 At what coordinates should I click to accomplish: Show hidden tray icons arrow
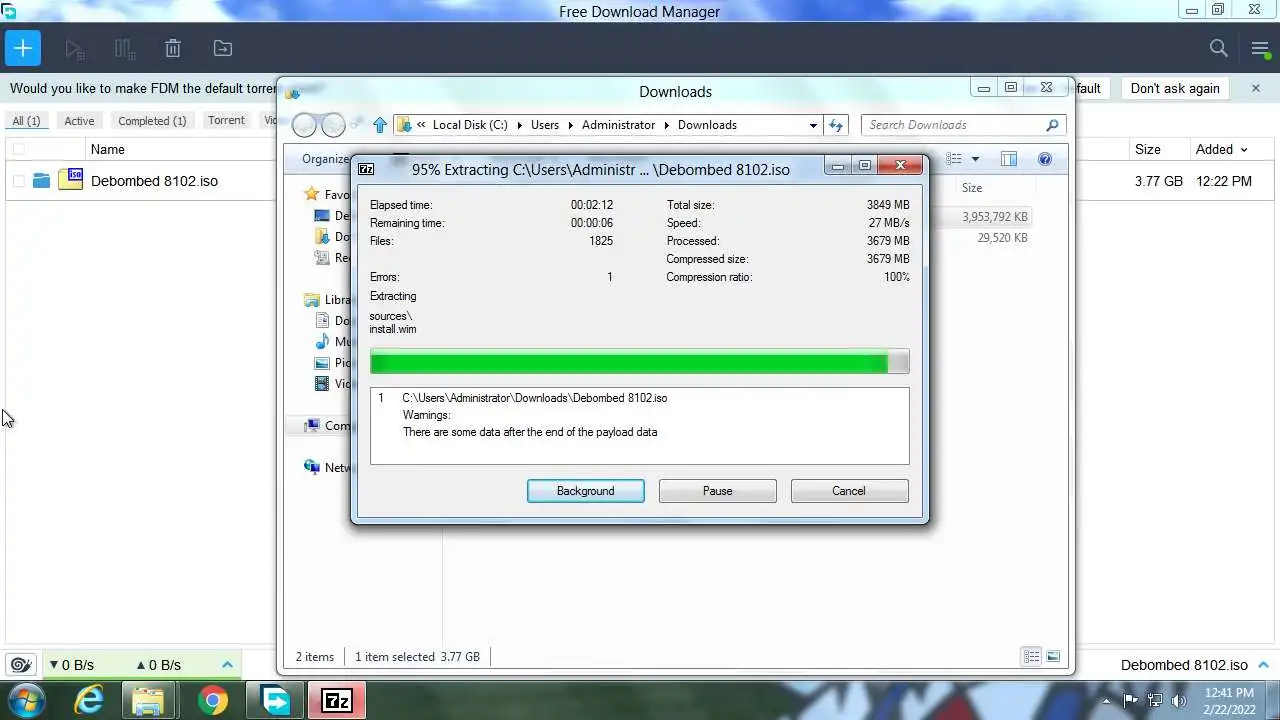pyautogui.click(x=1106, y=701)
